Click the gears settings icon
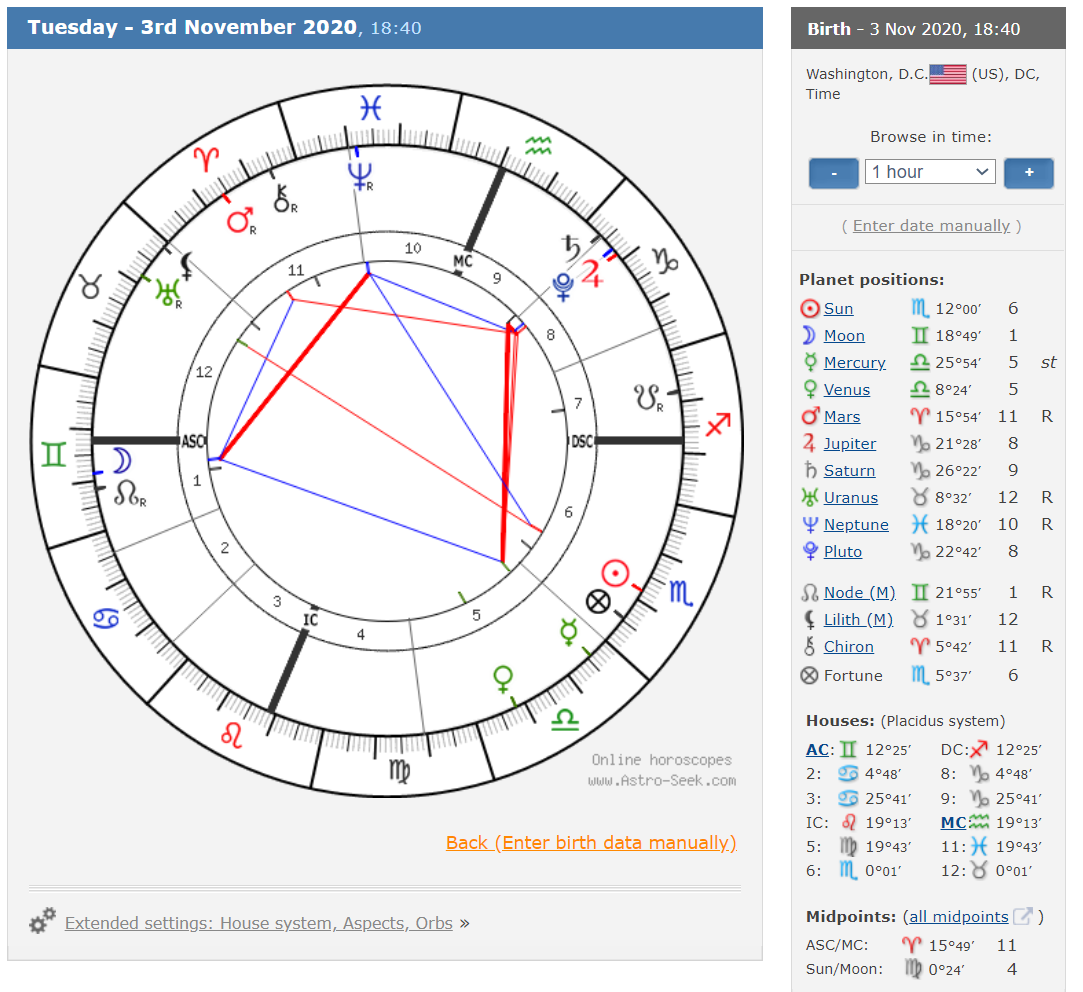This screenshot has width=1083, height=992. click(42, 921)
